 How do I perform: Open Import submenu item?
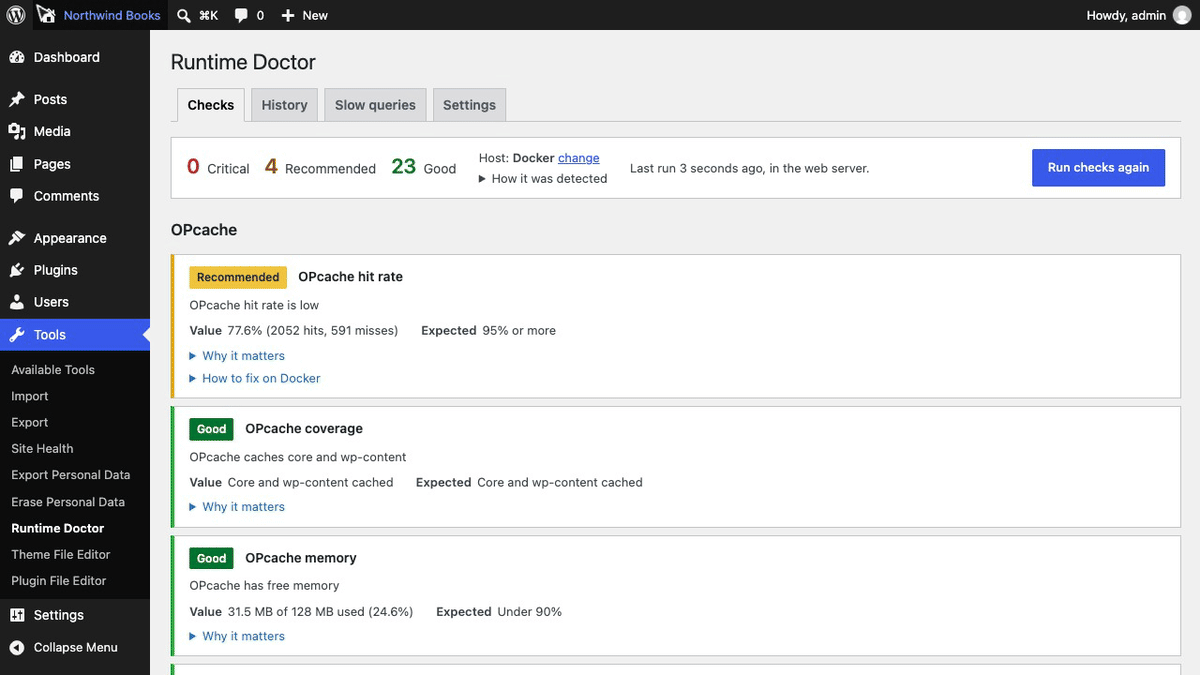click(30, 396)
